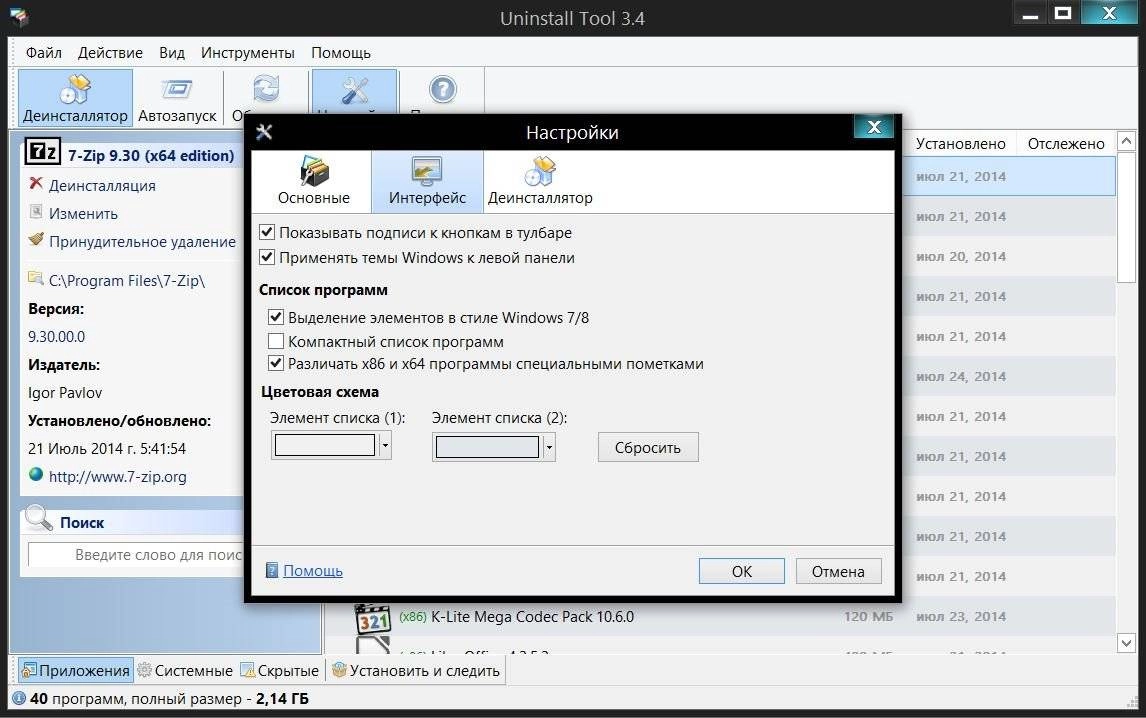The image size is (1146, 718).
Task: Open the Деинсталлятор toolbar section
Action: (75, 98)
